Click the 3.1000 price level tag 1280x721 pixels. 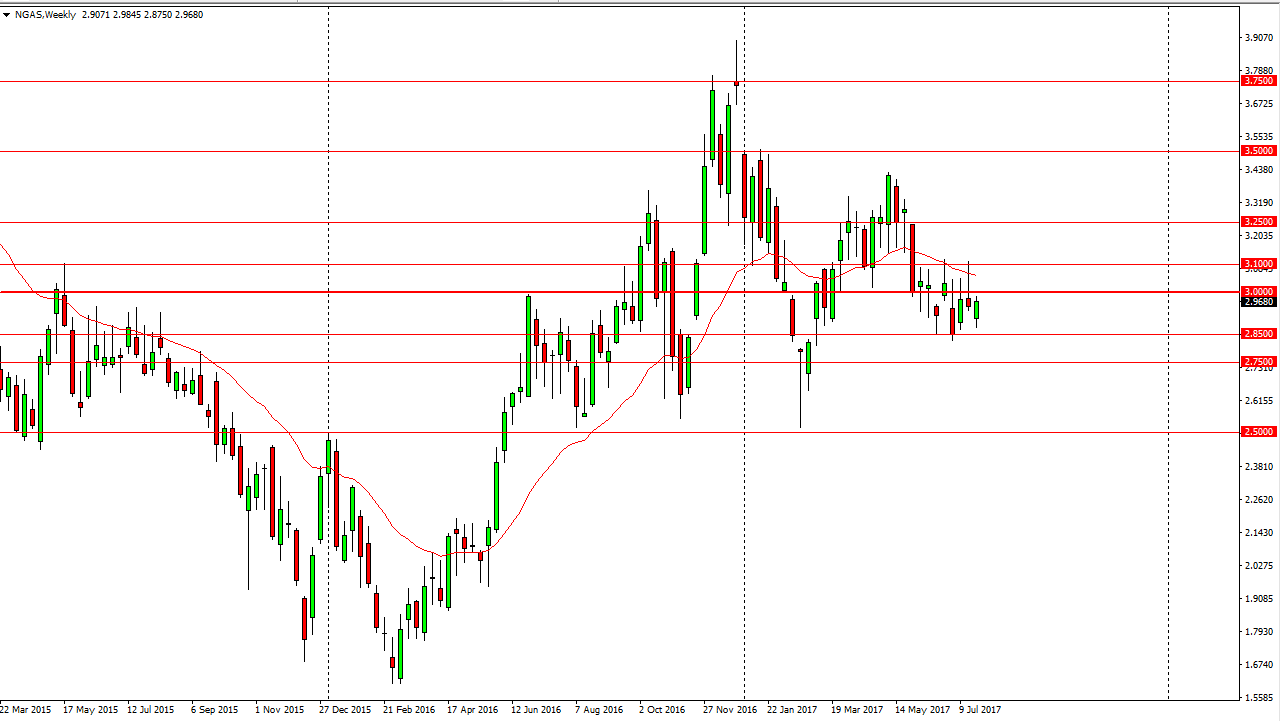(1257, 264)
